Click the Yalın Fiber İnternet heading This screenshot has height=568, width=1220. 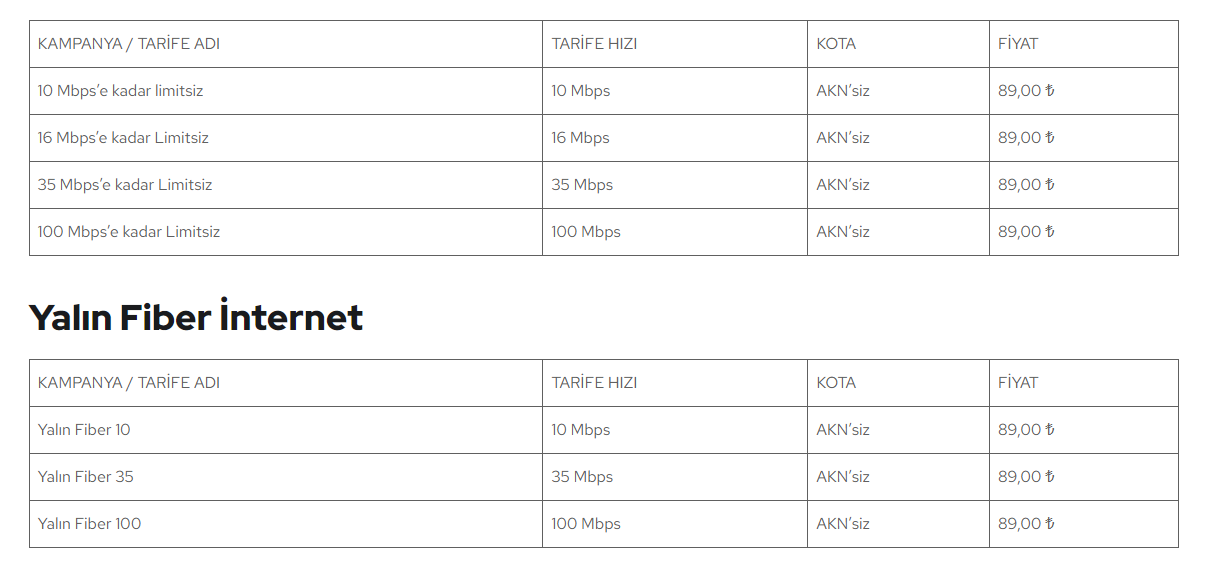[196, 317]
